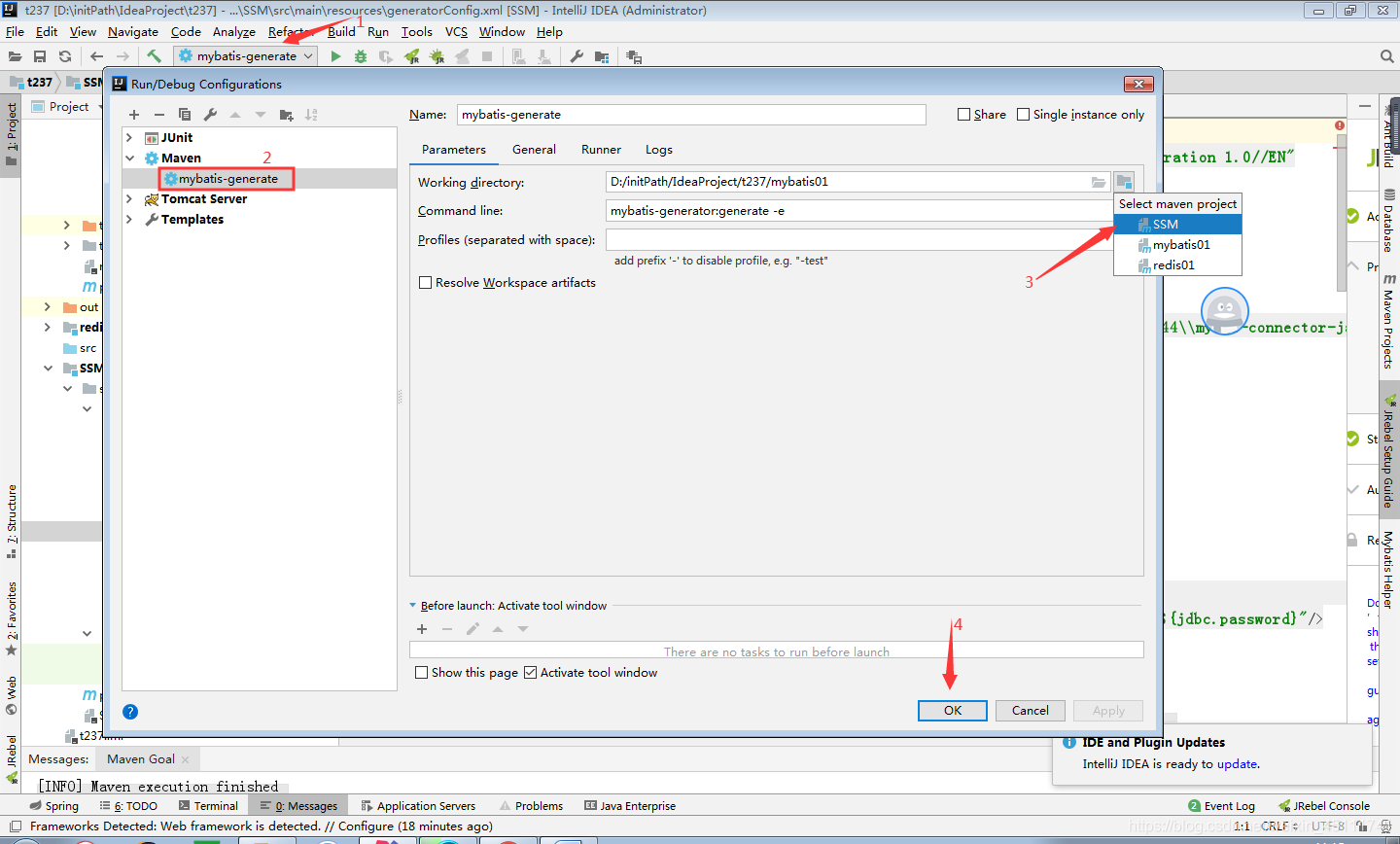Image resolution: width=1400 pixels, height=844 pixels.
Task: Open the Messages tool window tab
Action: (299, 806)
